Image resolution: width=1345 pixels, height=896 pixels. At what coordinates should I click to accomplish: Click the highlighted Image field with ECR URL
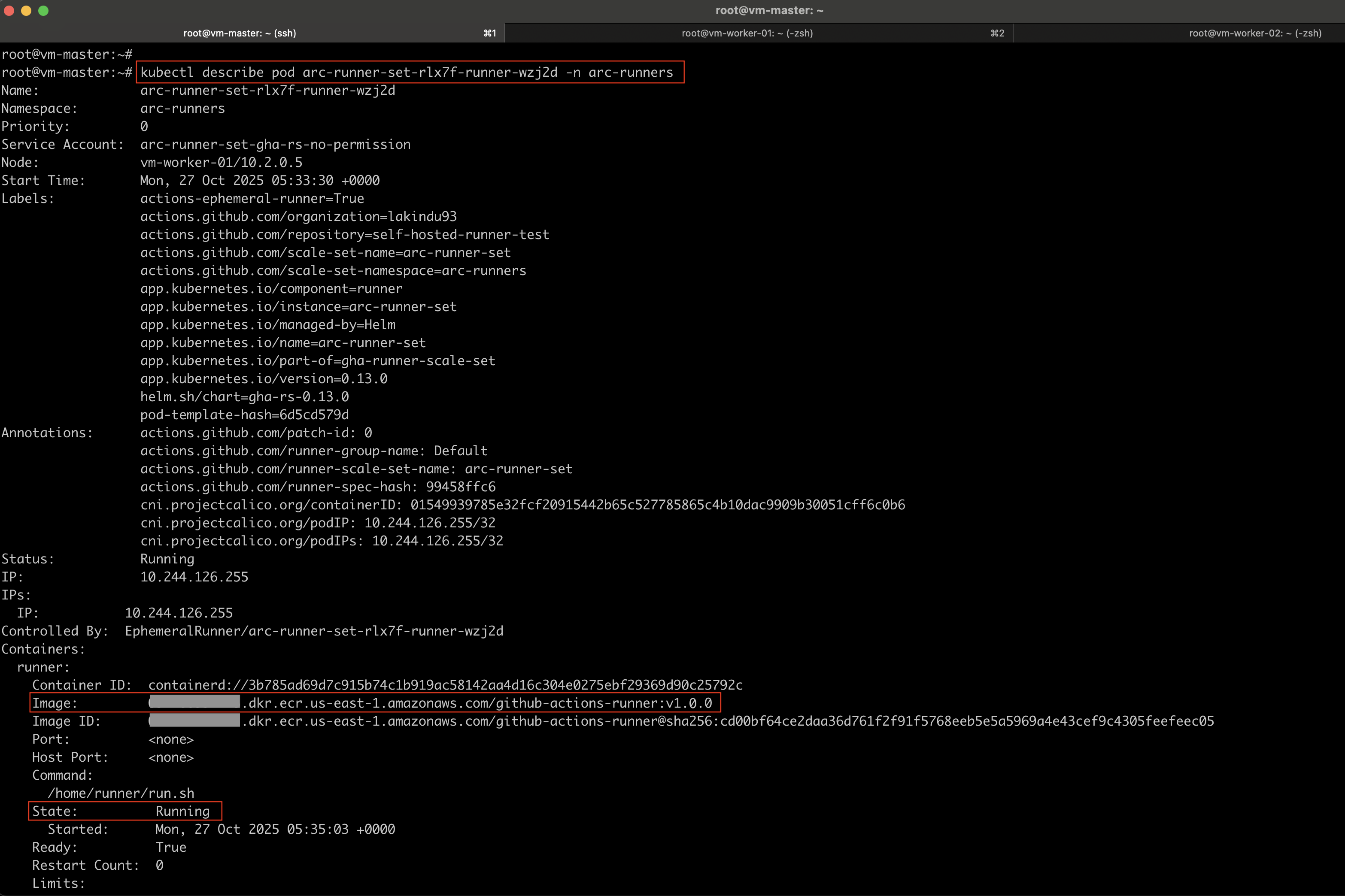tap(374, 703)
